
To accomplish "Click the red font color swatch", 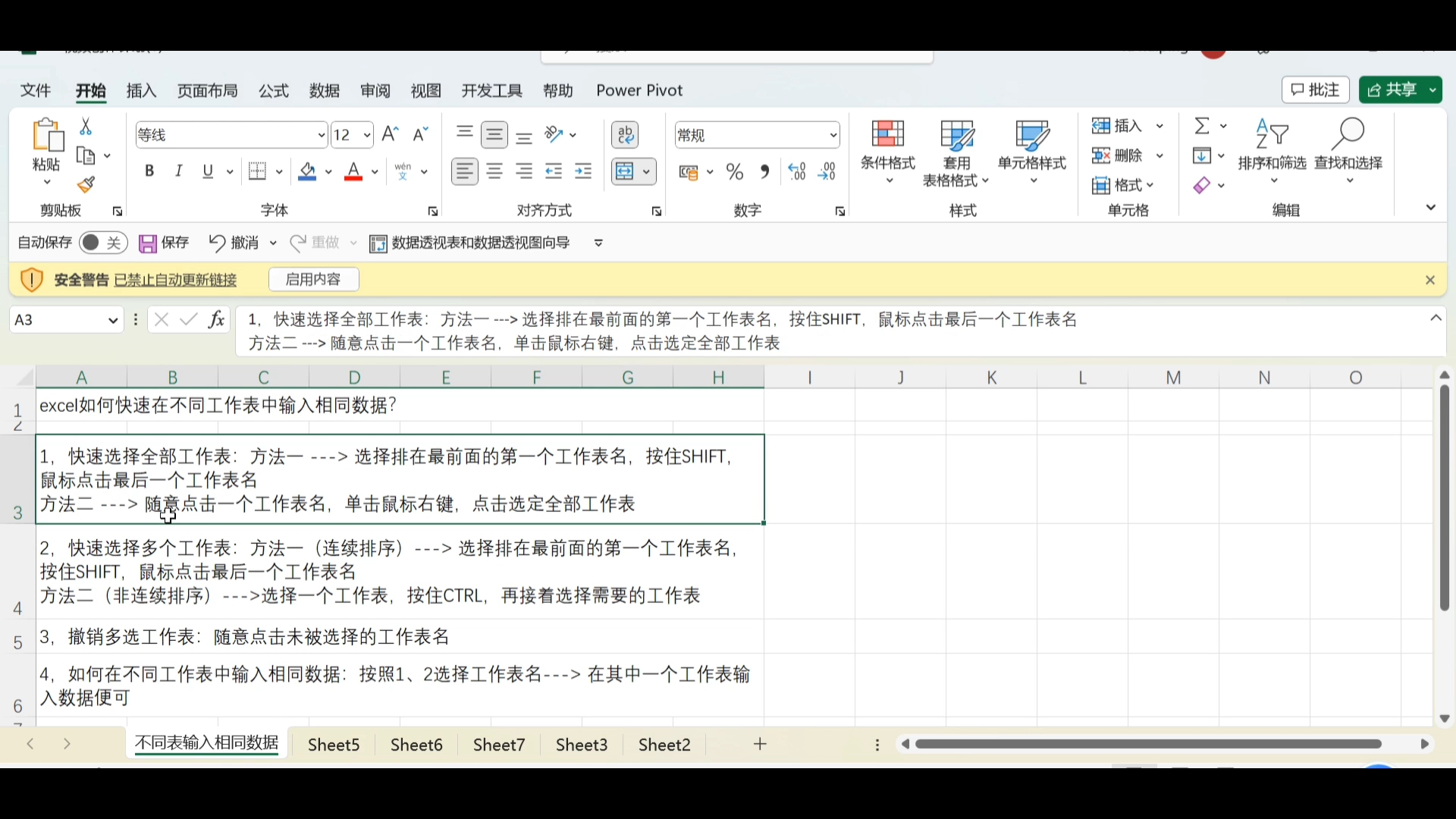I will (353, 172).
